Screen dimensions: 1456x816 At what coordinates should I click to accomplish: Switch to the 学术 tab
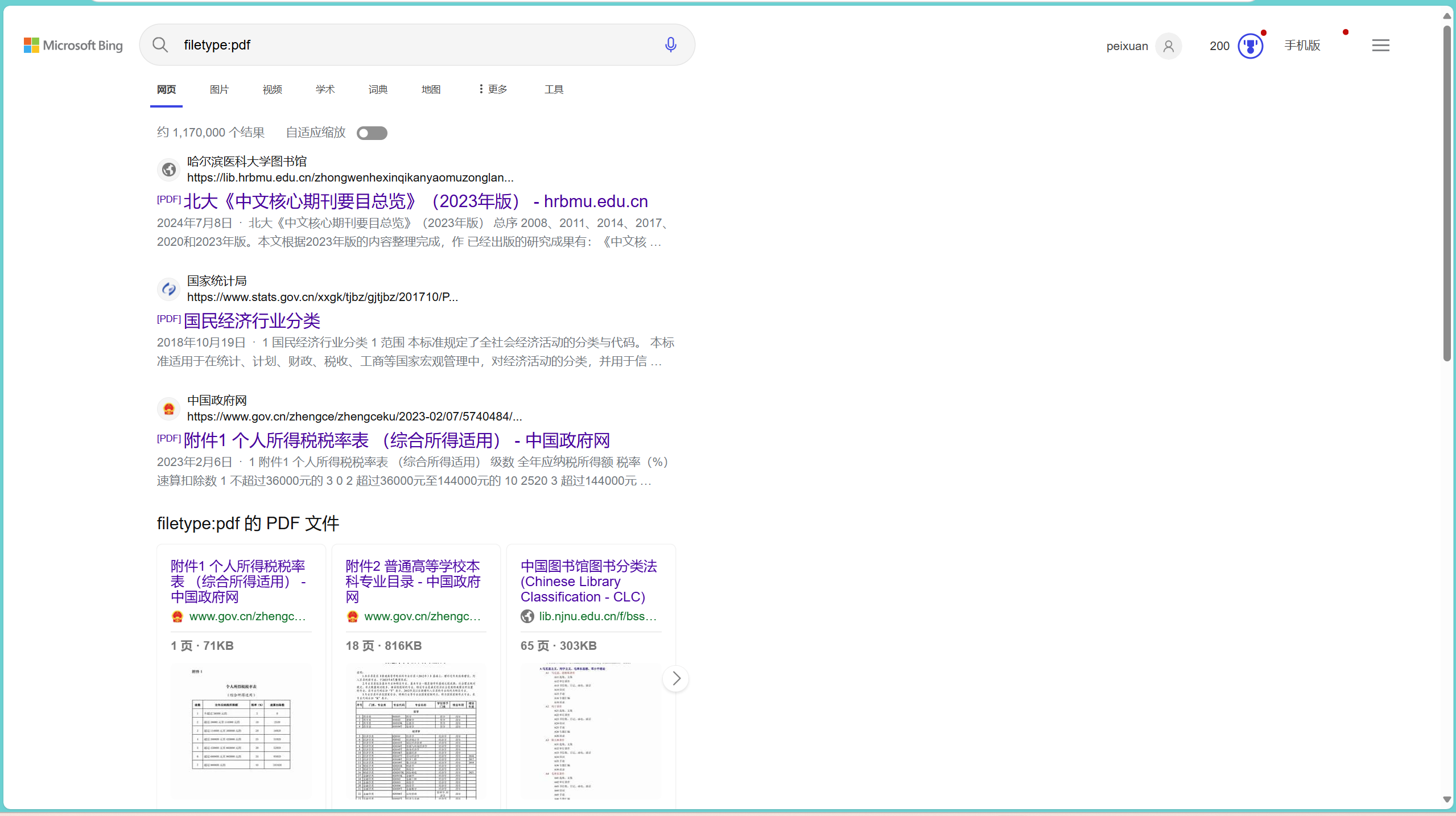(325, 89)
